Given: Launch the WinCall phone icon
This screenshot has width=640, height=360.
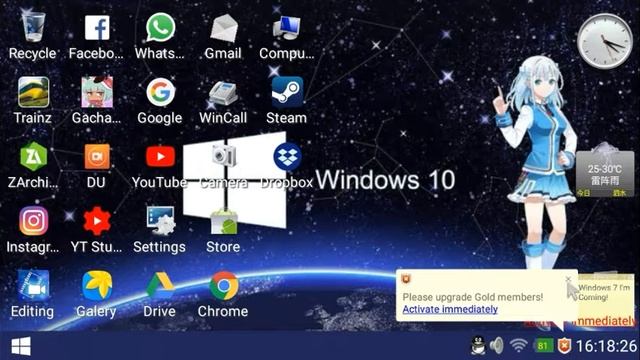Looking at the screenshot, I should (x=223, y=93).
